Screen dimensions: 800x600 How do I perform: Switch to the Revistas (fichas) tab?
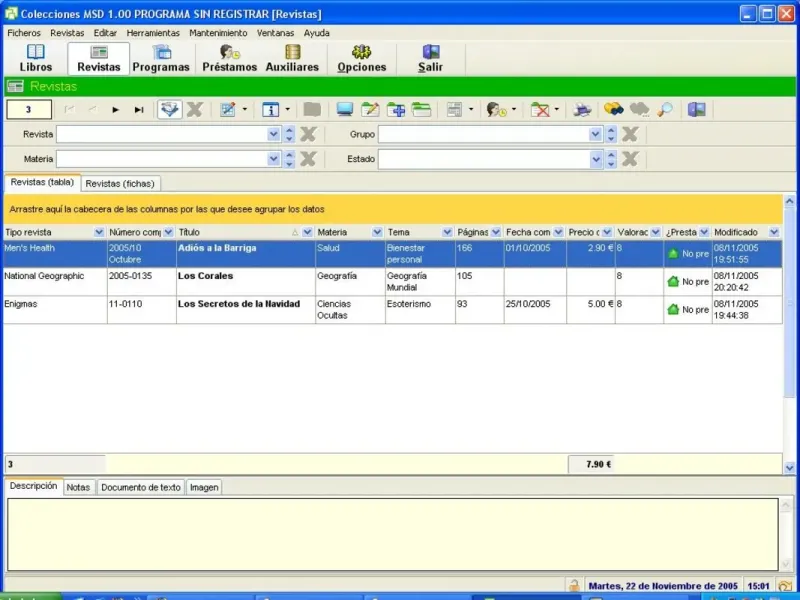(x=119, y=184)
